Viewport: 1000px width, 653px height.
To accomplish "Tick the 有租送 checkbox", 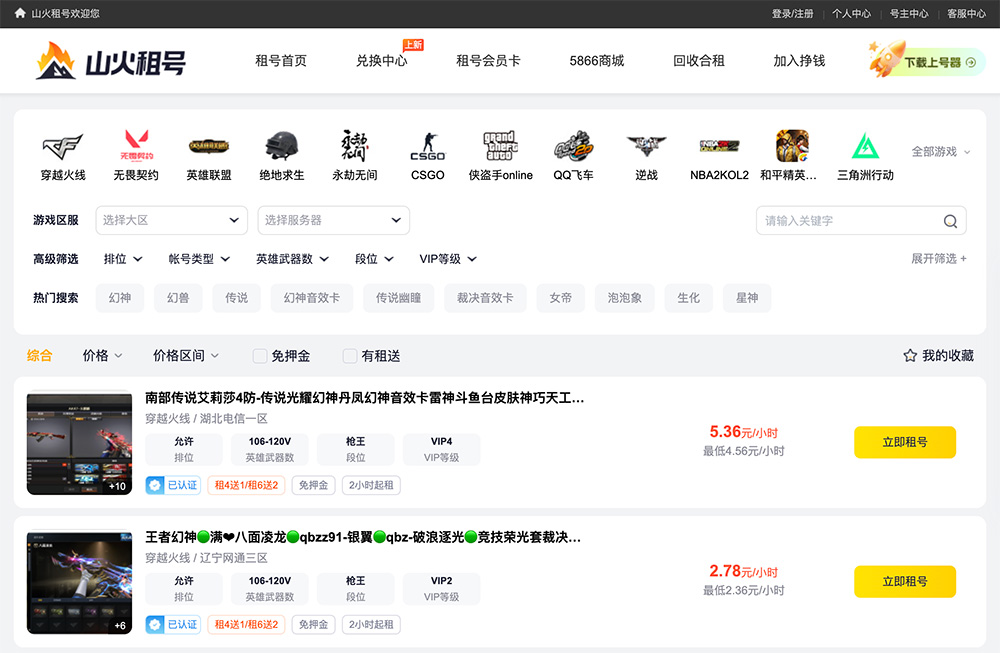I will click(349, 356).
